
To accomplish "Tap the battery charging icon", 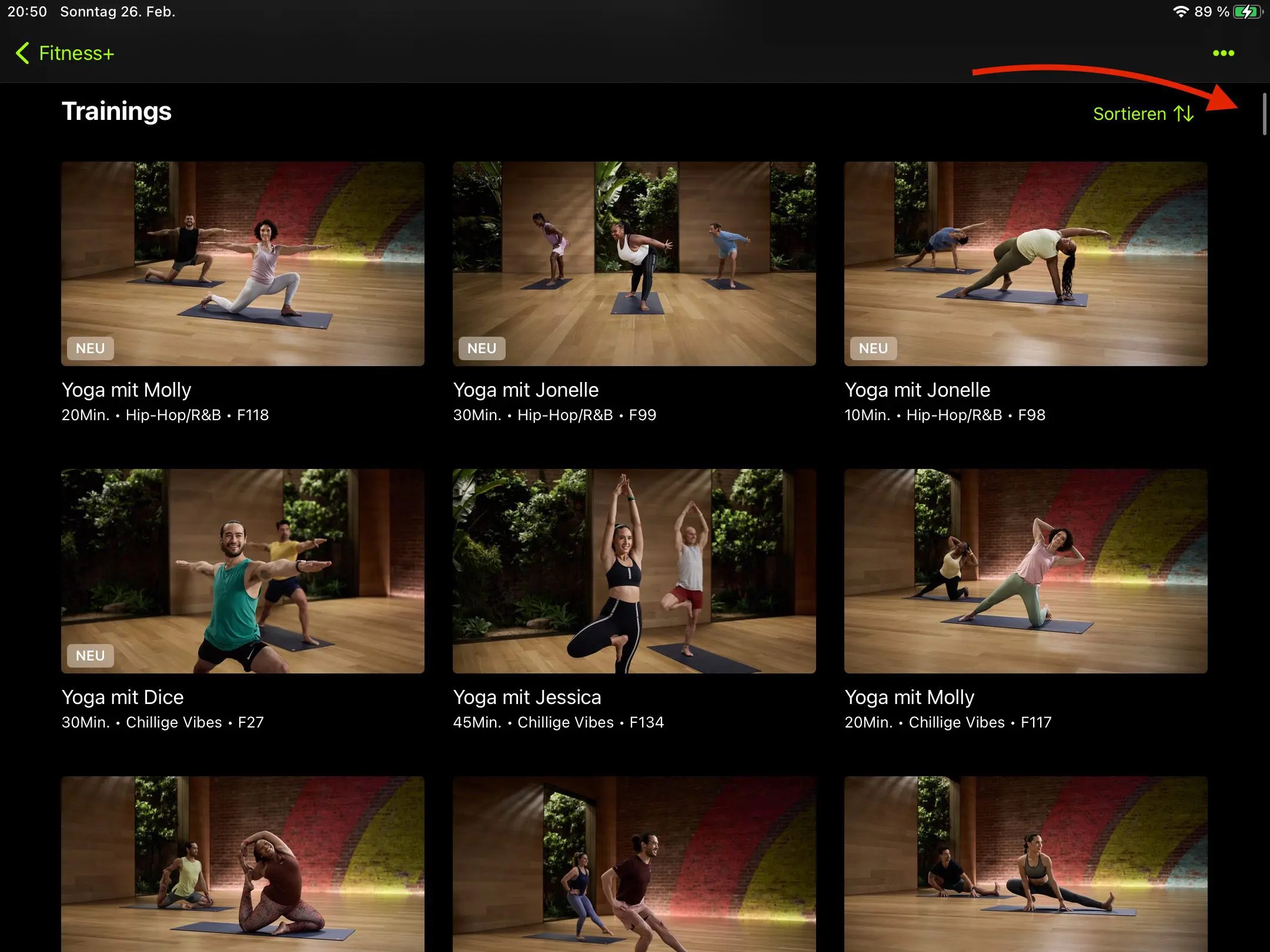I will coord(1246,12).
